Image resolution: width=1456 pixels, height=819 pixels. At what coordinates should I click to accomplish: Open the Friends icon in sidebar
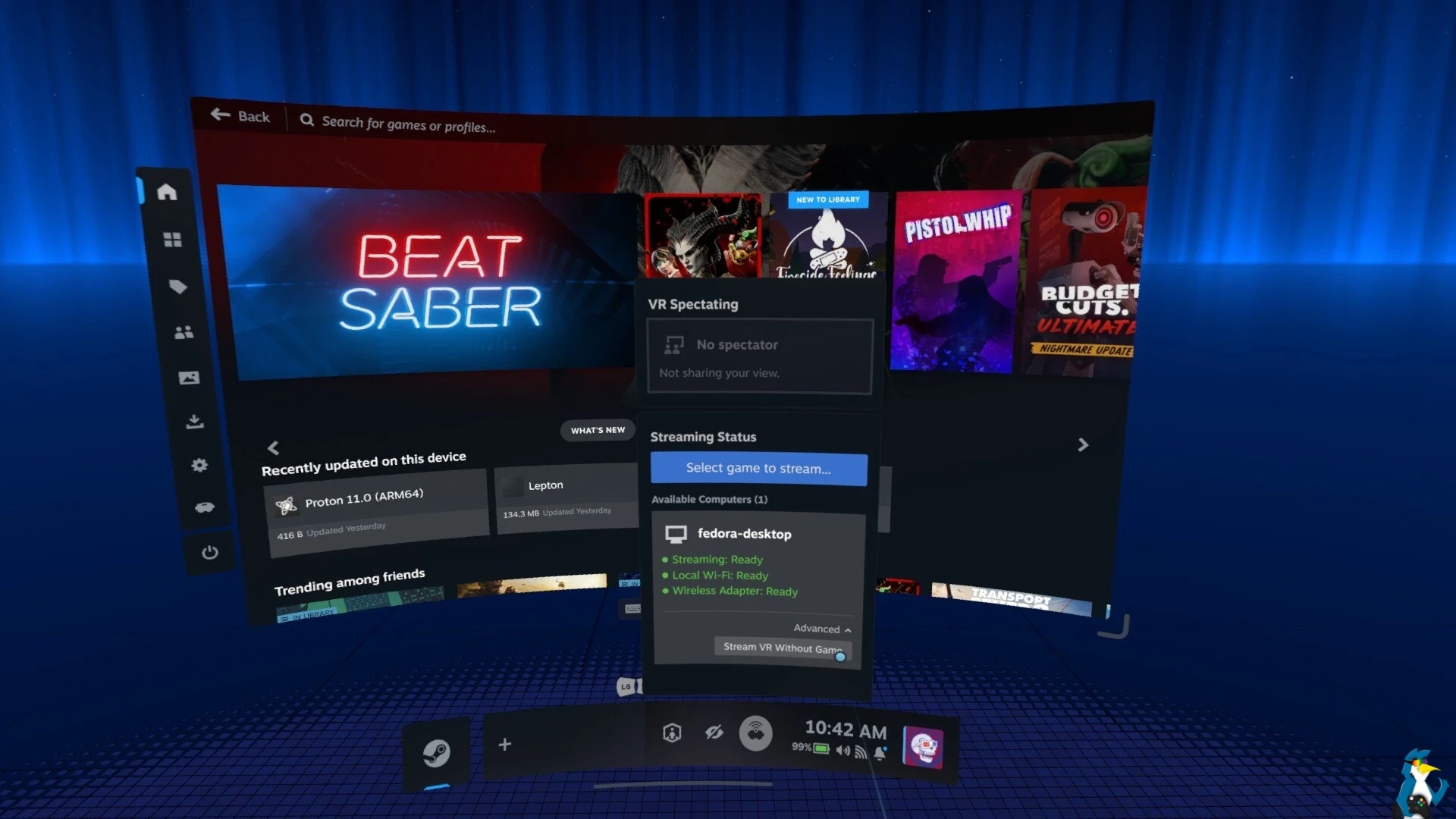coord(184,332)
